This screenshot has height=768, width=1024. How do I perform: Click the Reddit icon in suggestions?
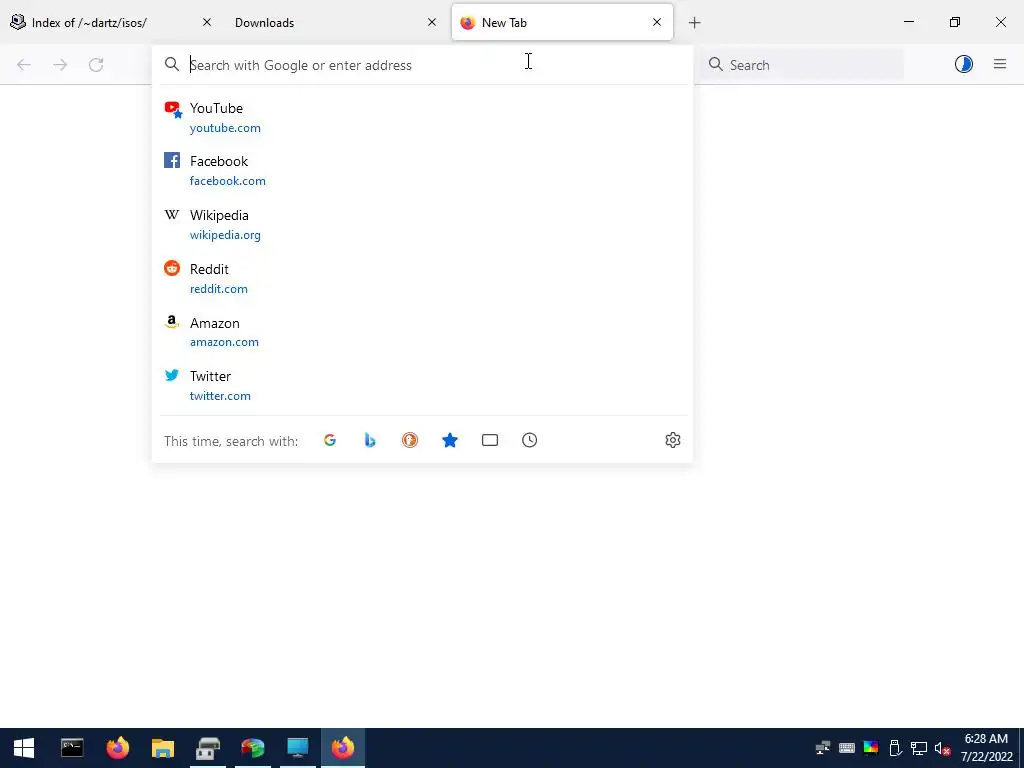(172, 268)
